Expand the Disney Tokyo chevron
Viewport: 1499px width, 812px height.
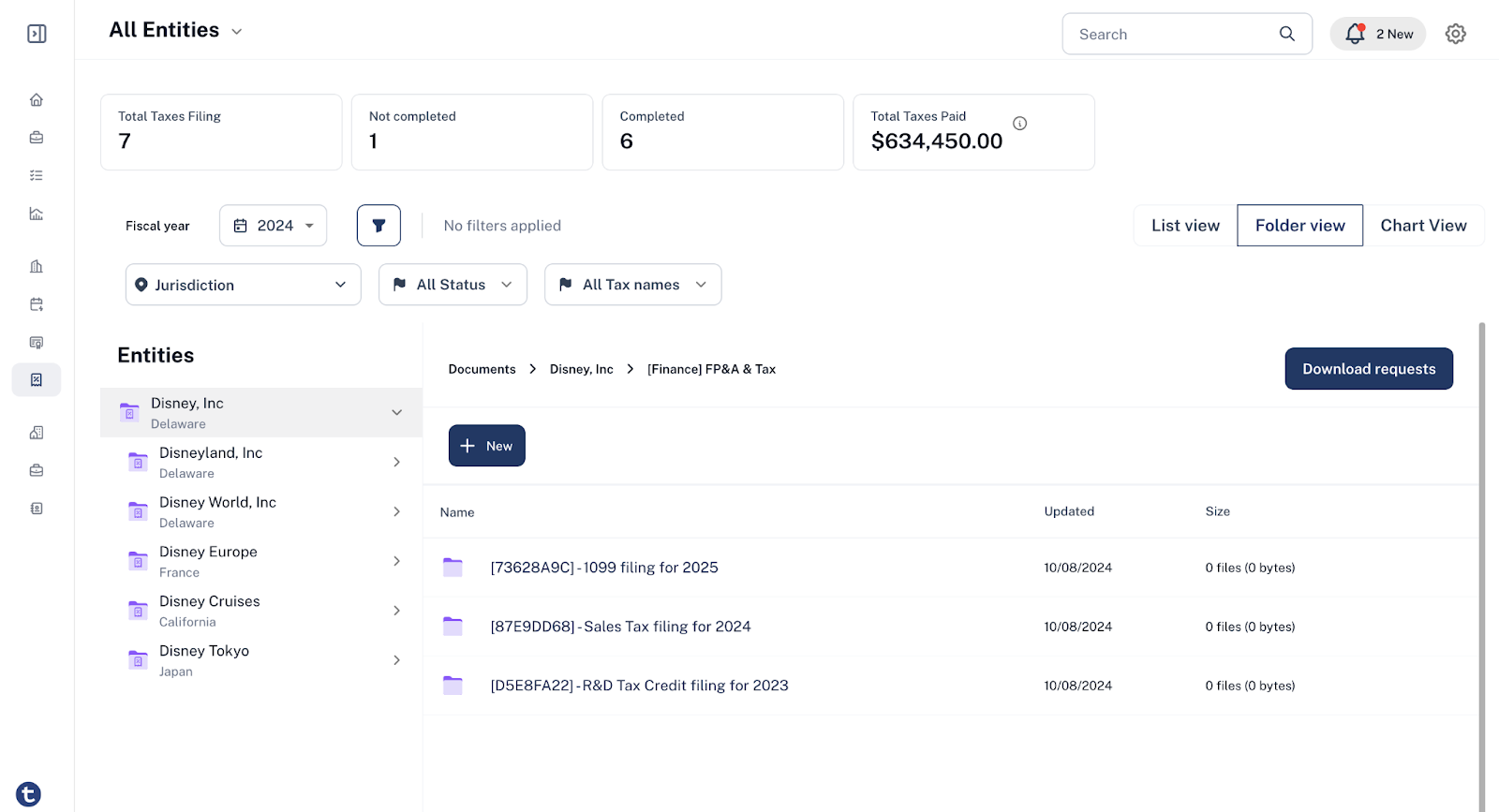(396, 660)
